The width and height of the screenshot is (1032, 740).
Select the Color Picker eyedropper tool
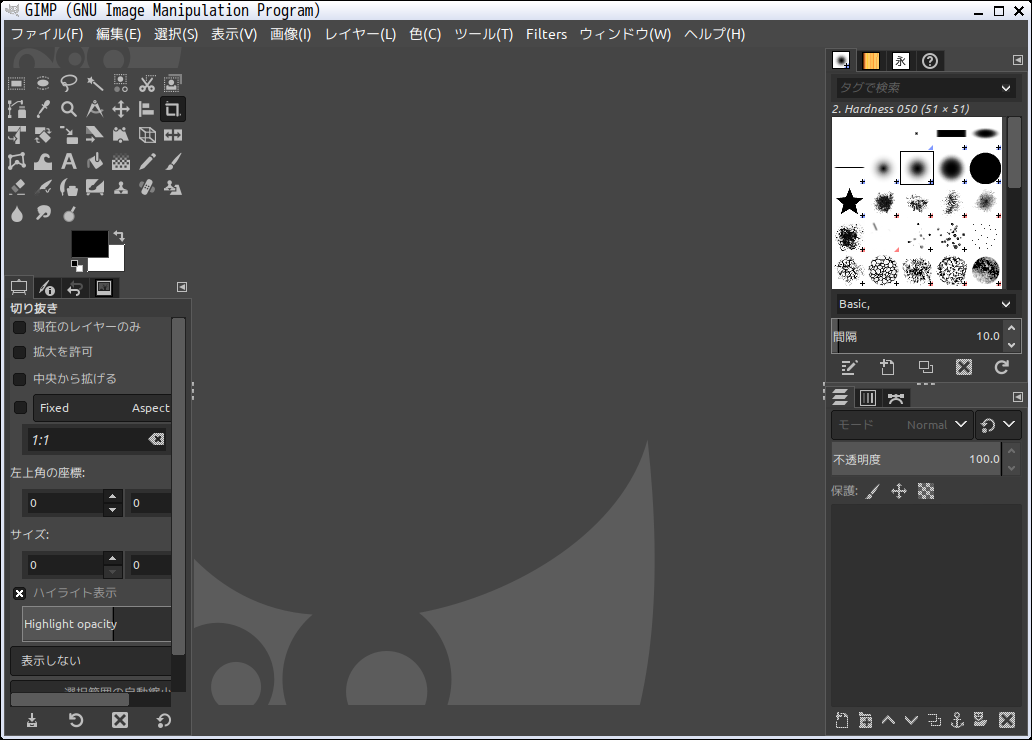pyautogui.click(x=43, y=109)
